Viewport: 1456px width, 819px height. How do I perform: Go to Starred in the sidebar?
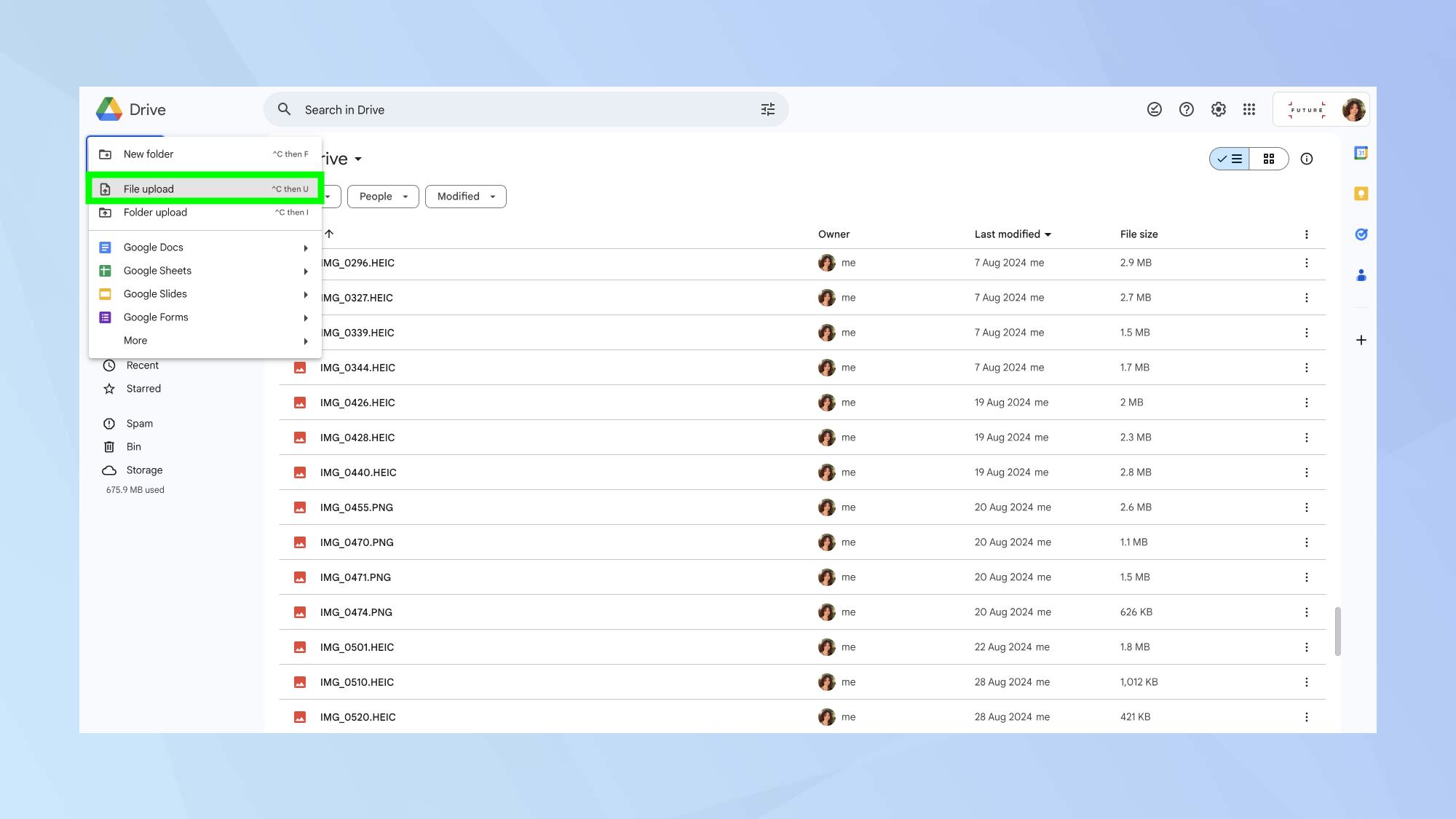143,389
